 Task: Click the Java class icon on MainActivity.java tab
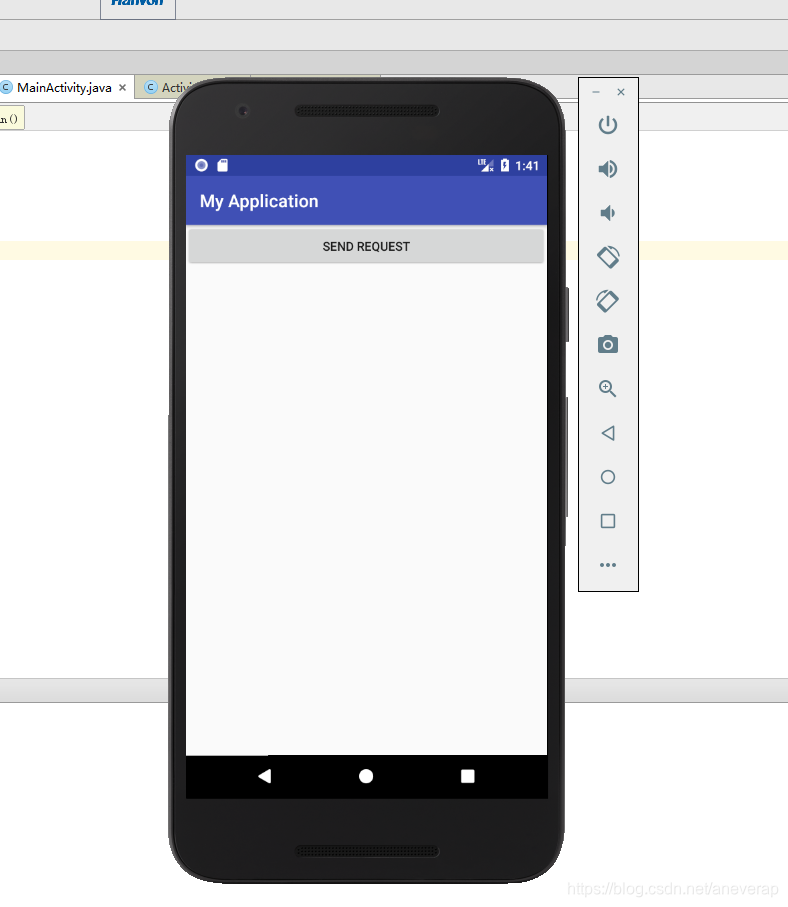pyautogui.click(x=6, y=87)
